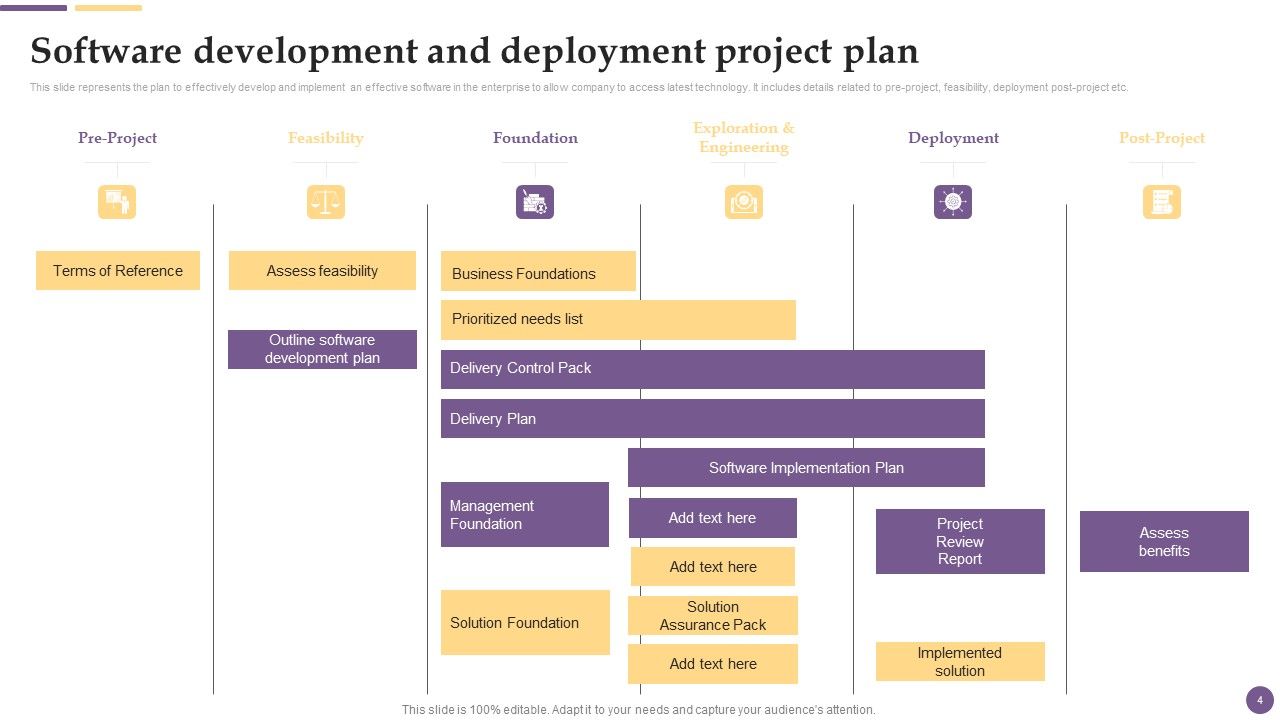Select the Delivery Control Pack bar
Screen dimensions: 1280x720
point(713,369)
